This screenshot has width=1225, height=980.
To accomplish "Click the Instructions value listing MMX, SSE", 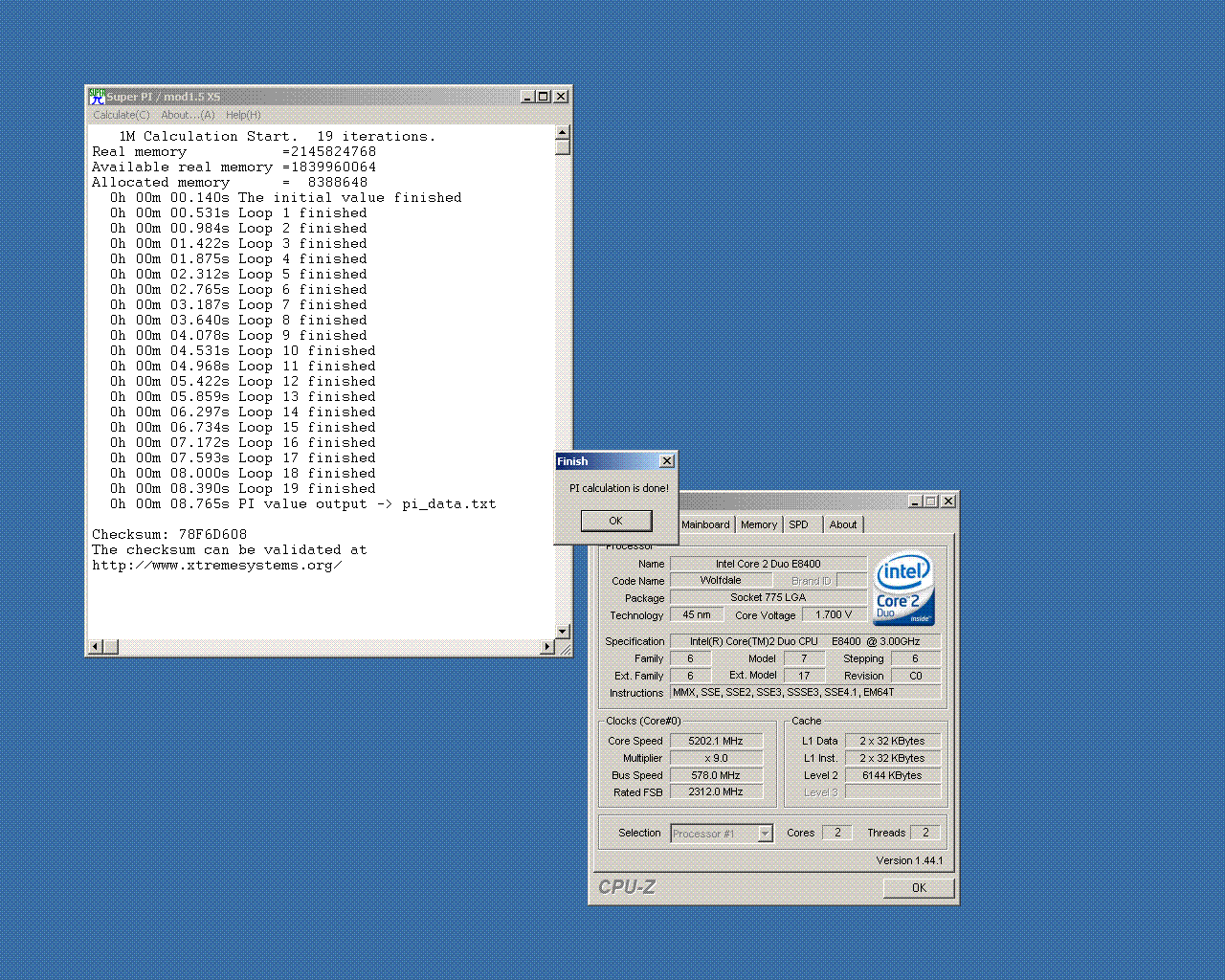I will 805,692.
